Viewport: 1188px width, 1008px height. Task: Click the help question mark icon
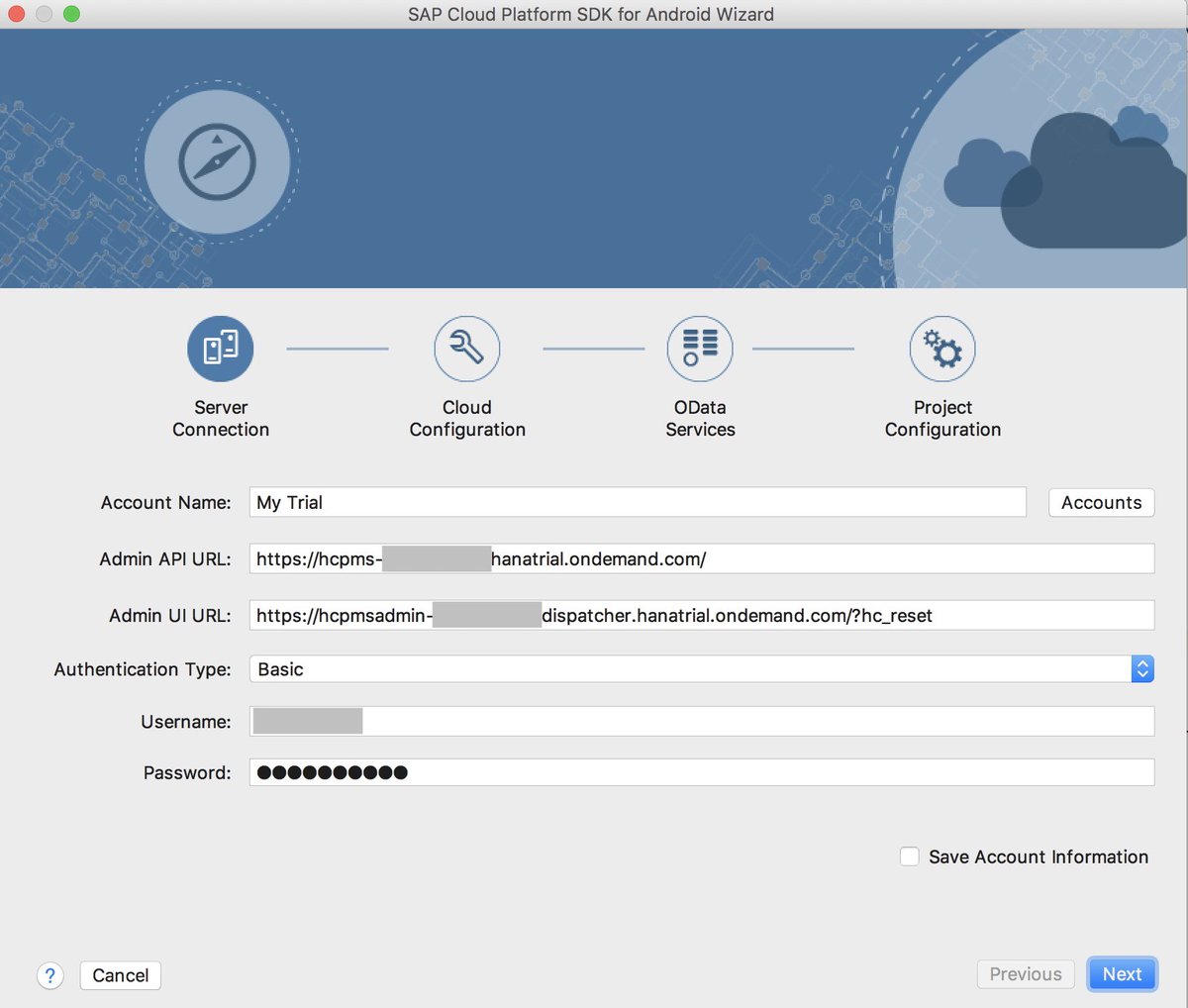coord(50,975)
